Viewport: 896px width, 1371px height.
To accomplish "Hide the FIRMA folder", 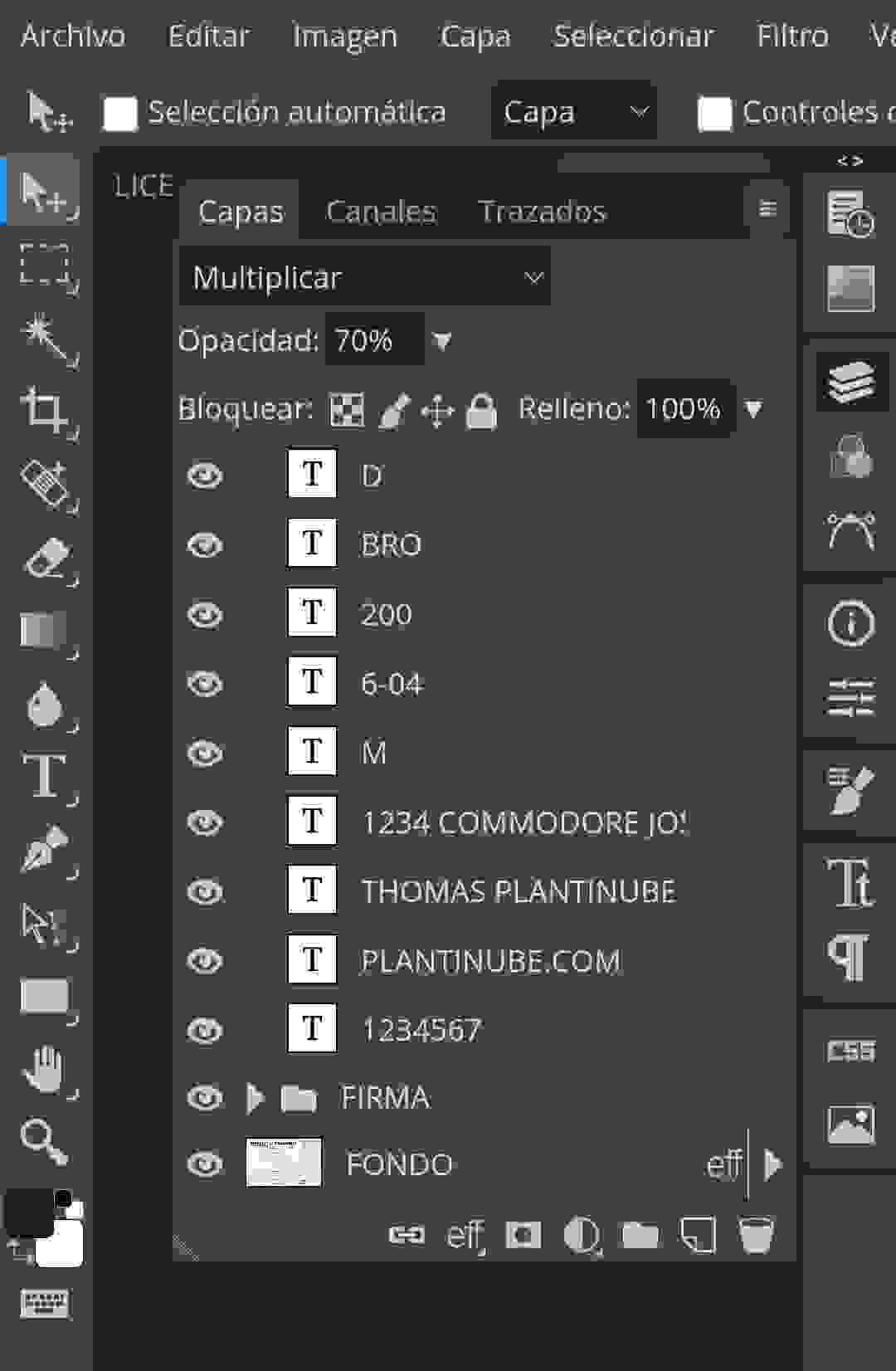I will 205,1098.
